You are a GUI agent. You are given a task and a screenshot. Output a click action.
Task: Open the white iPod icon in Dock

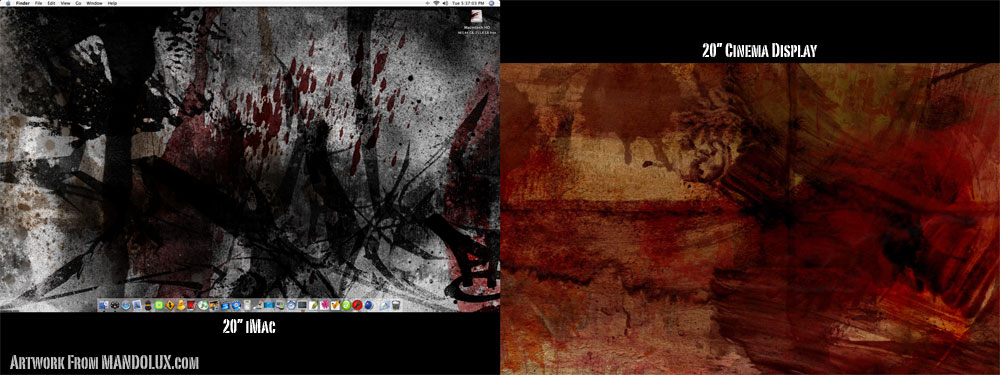point(247,305)
